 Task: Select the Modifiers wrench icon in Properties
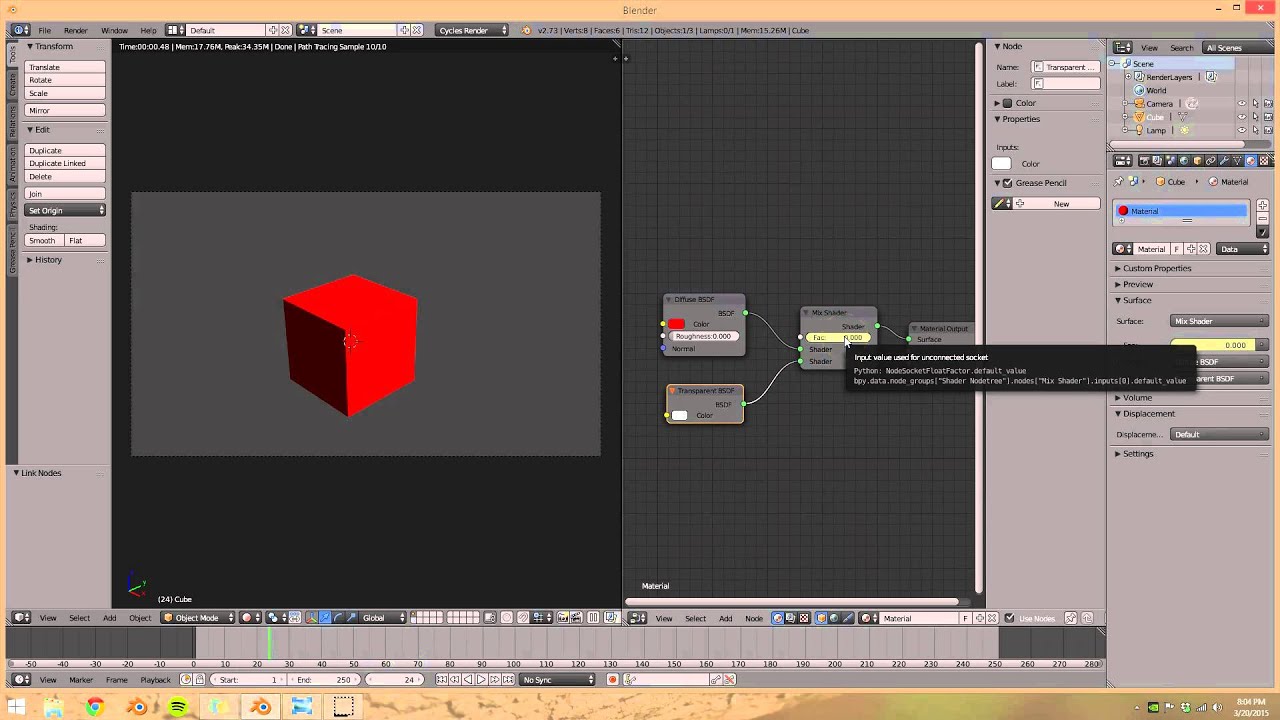point(1225,161)
